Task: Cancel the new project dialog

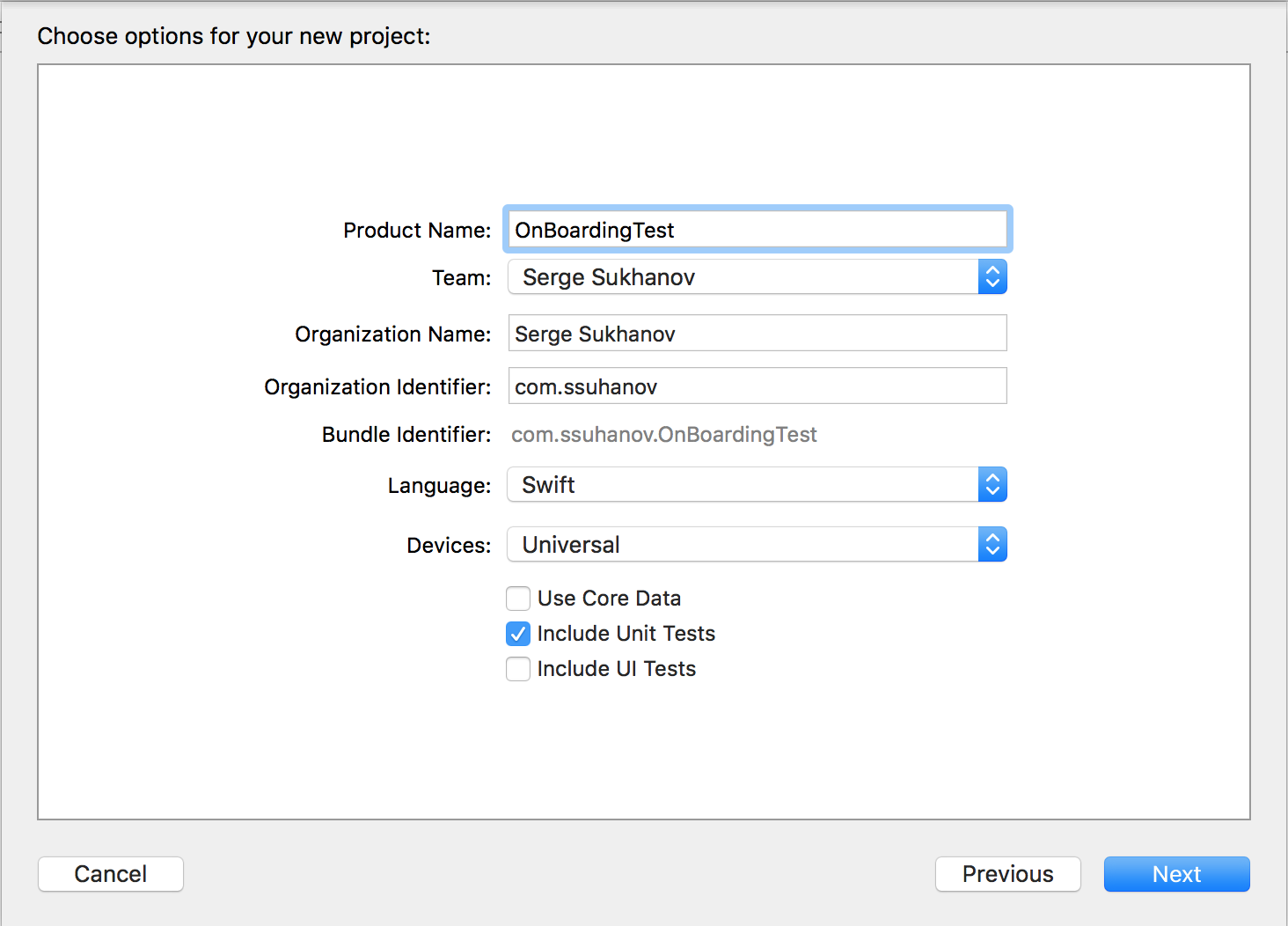Action: click(111, 874)
